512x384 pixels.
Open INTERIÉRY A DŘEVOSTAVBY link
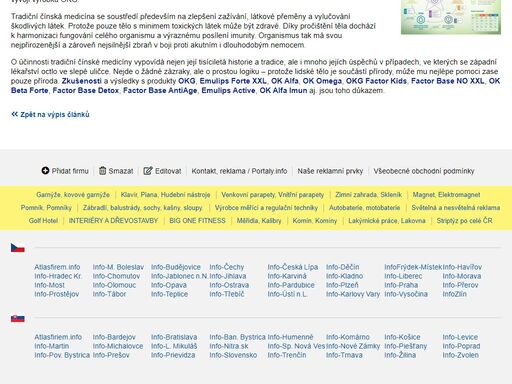point(113,221)
